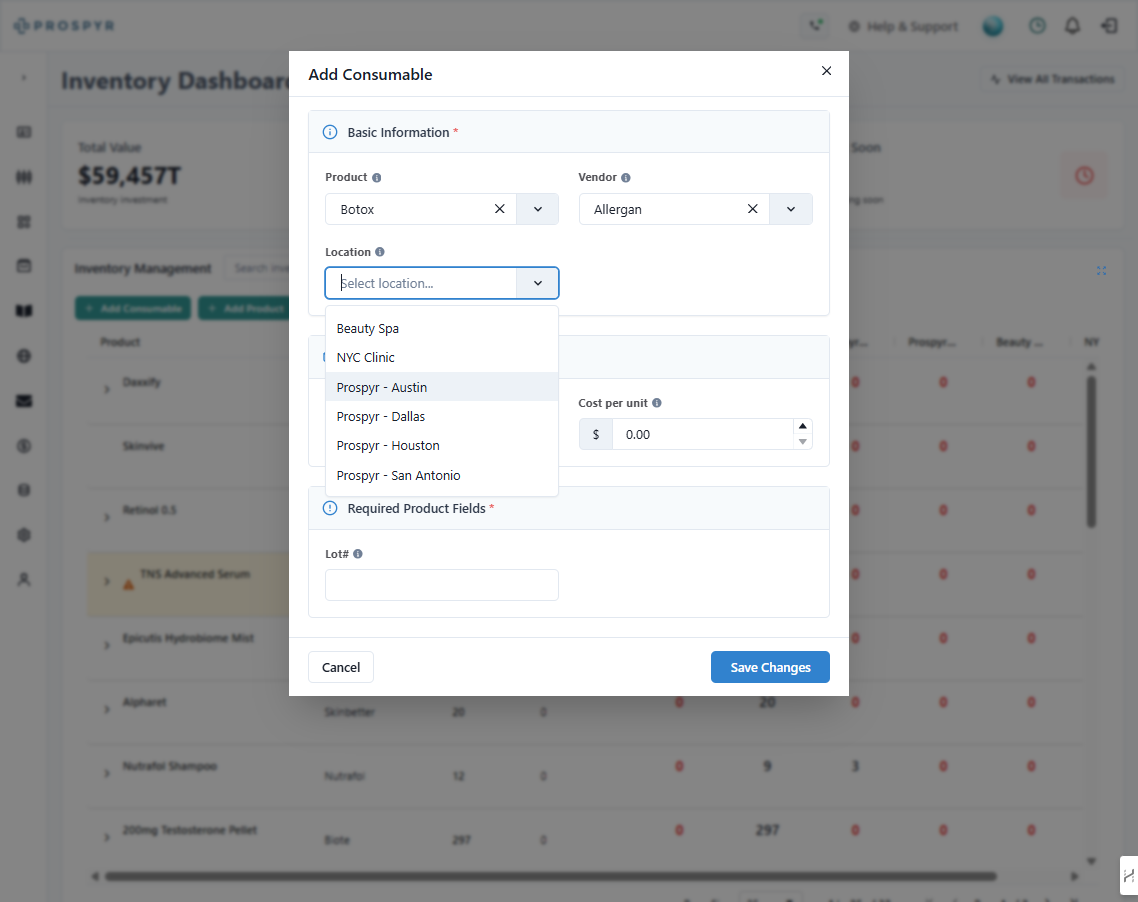1138x902 pixels.
Task: Collapse the Location dropdown chevron
Action: point(538,283)
